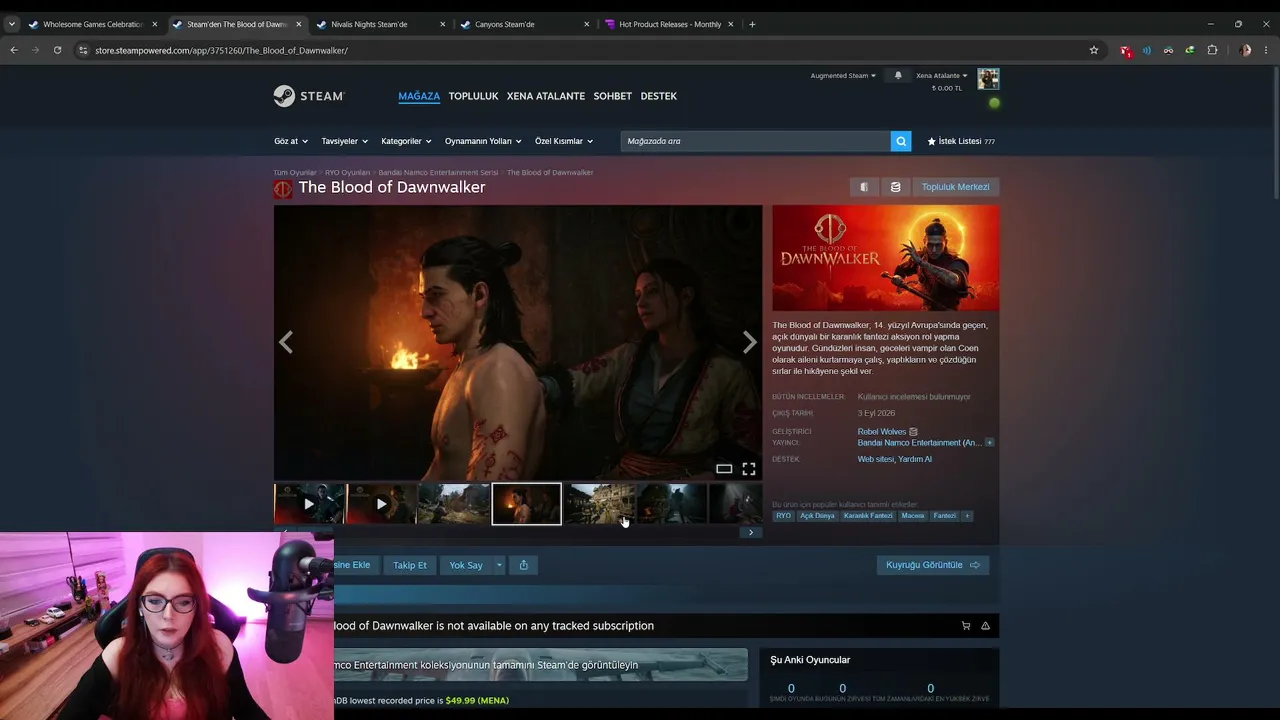
Task: Open the XENA ATALANTE menu
Action: 546,96
